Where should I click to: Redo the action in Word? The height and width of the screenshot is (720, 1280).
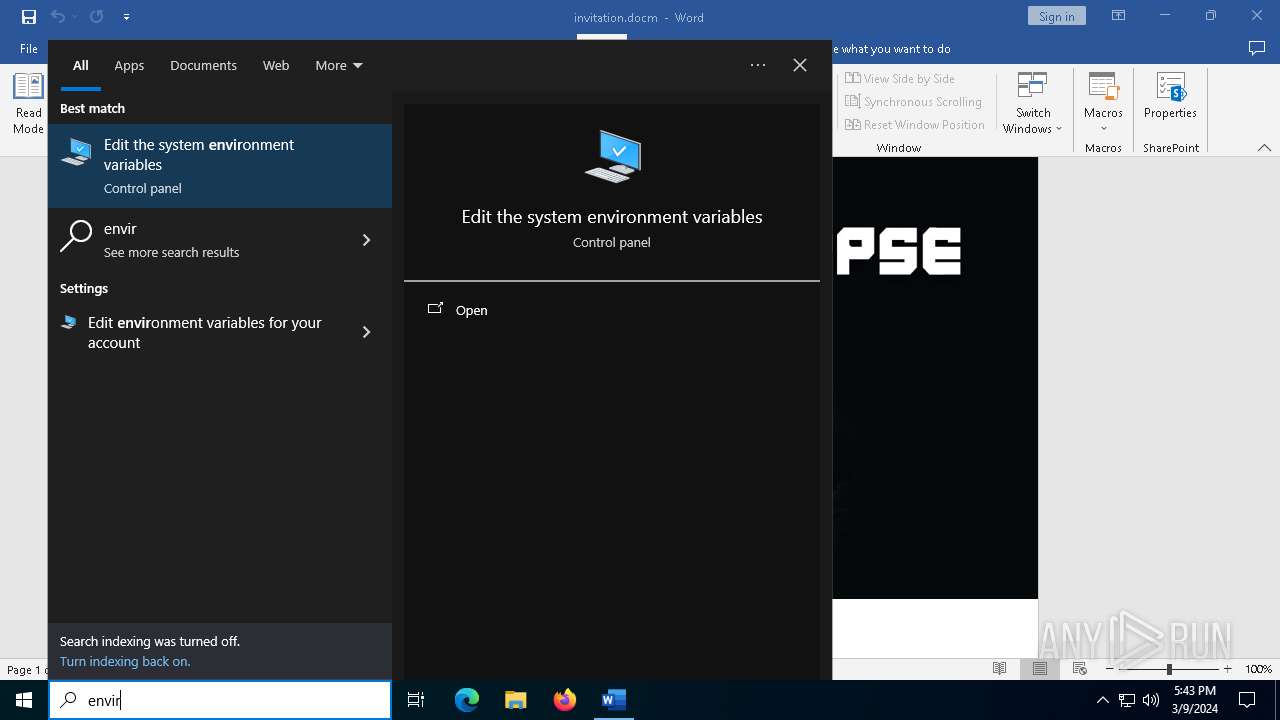coord(96,17)
